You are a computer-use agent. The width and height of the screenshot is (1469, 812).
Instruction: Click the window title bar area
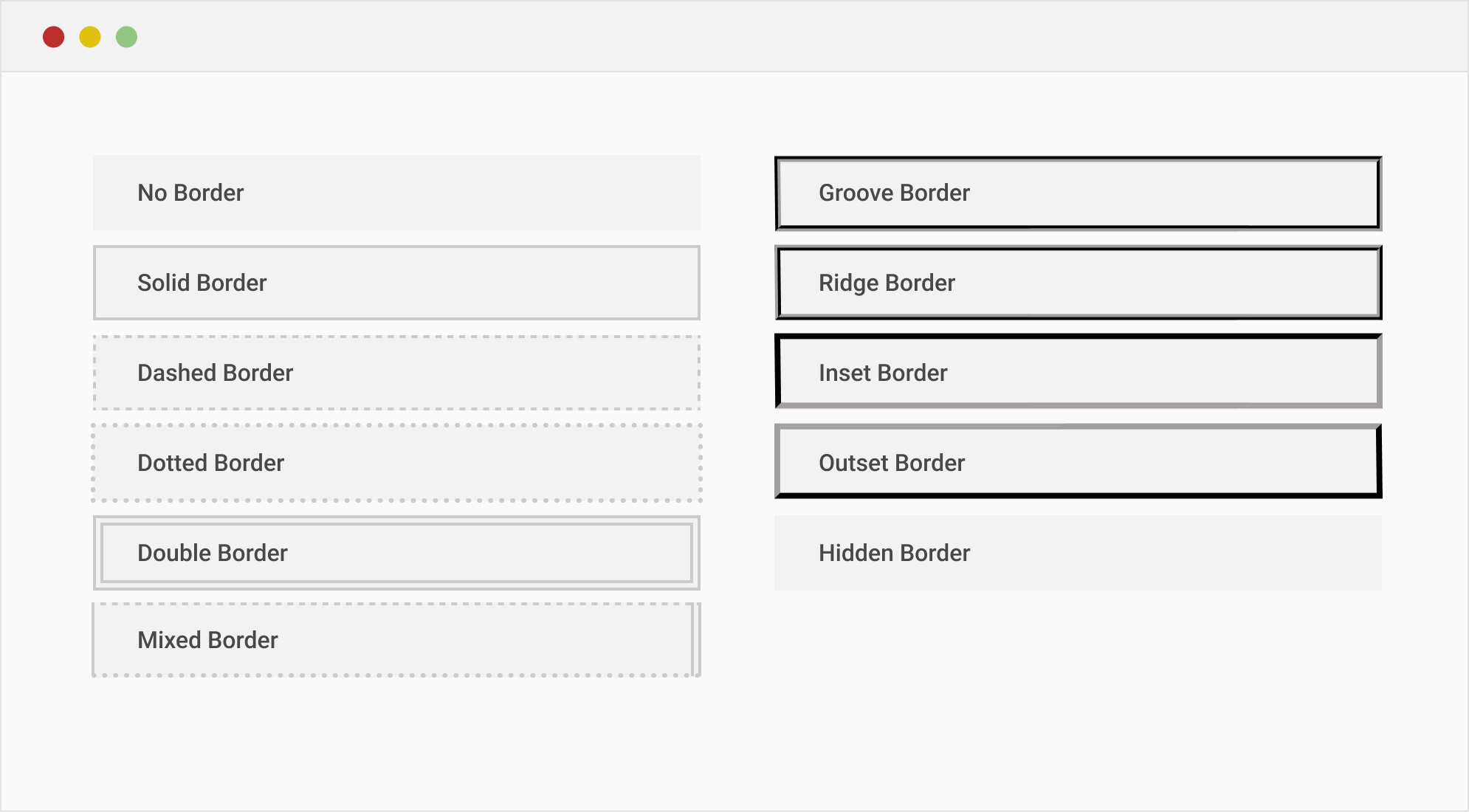[x=734, y=35]
